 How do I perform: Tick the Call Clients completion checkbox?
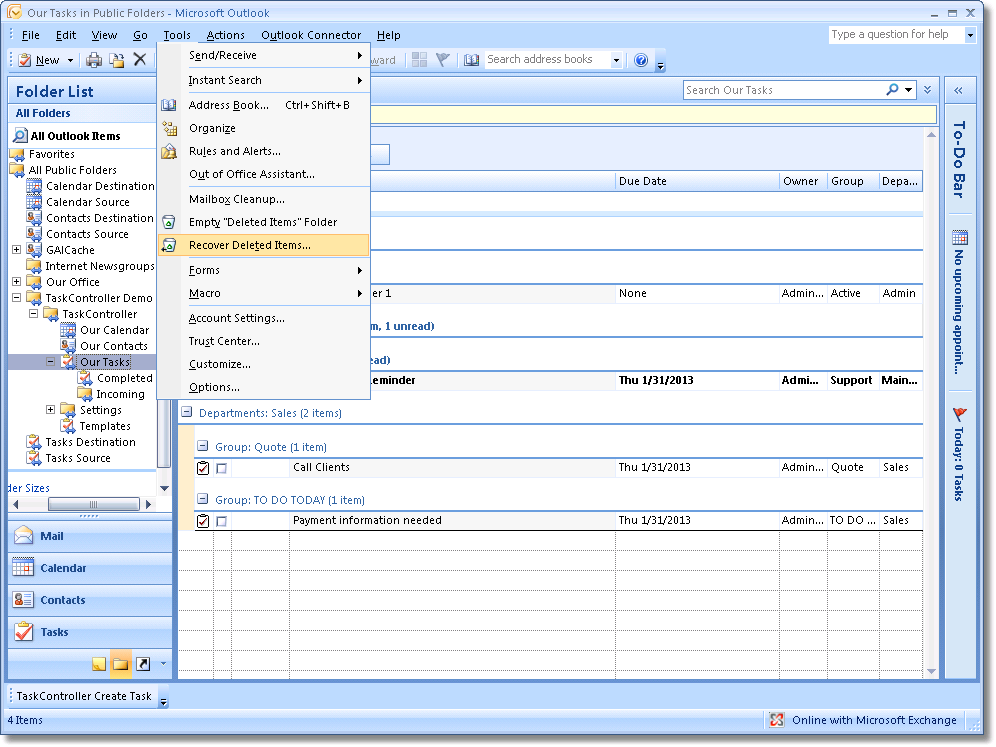pyautogui.click(x=222, y=468)
